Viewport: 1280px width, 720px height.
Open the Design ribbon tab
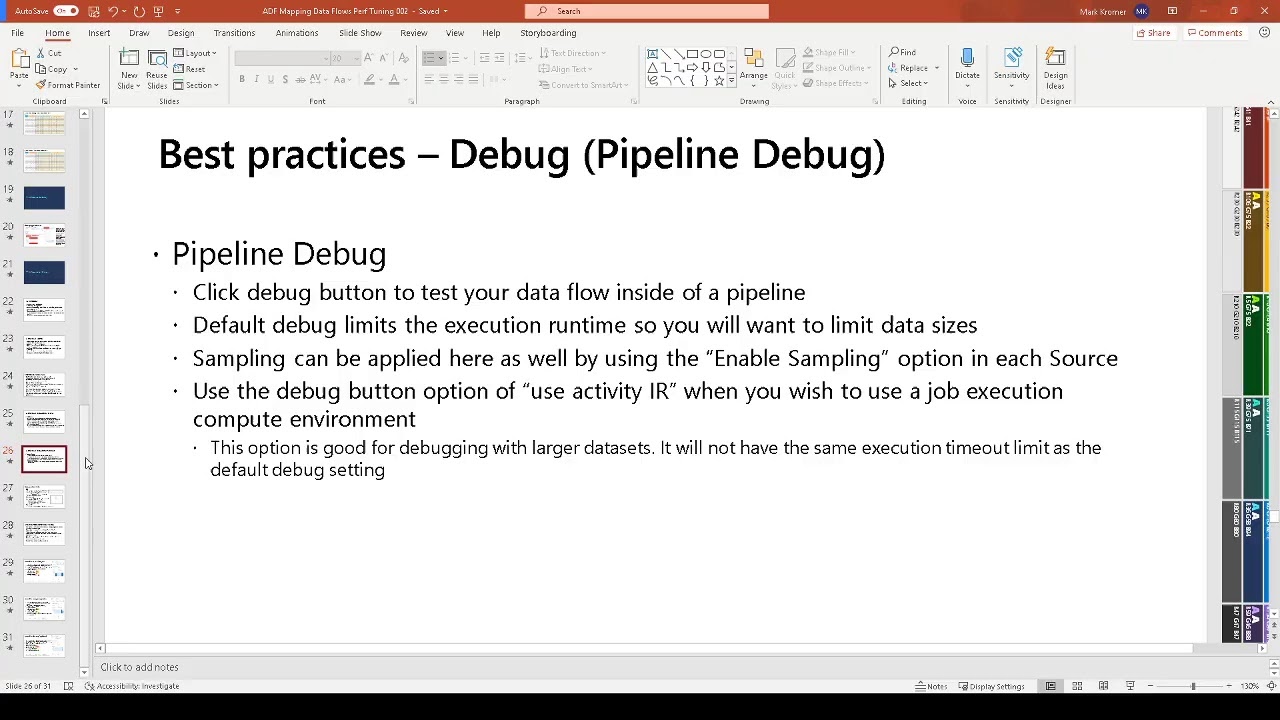[x=181, y=33]
